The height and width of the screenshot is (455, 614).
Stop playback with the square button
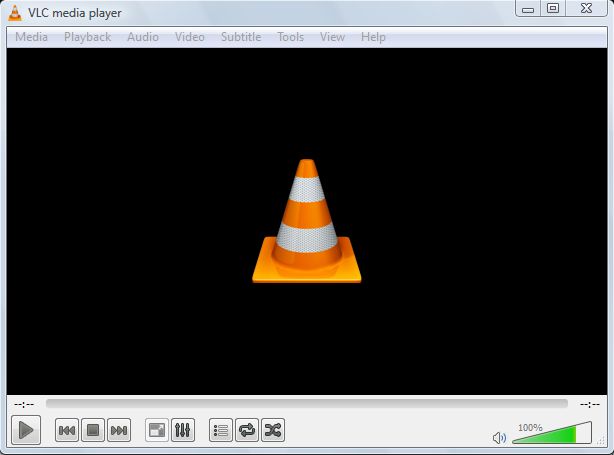(x=93, y=430)
